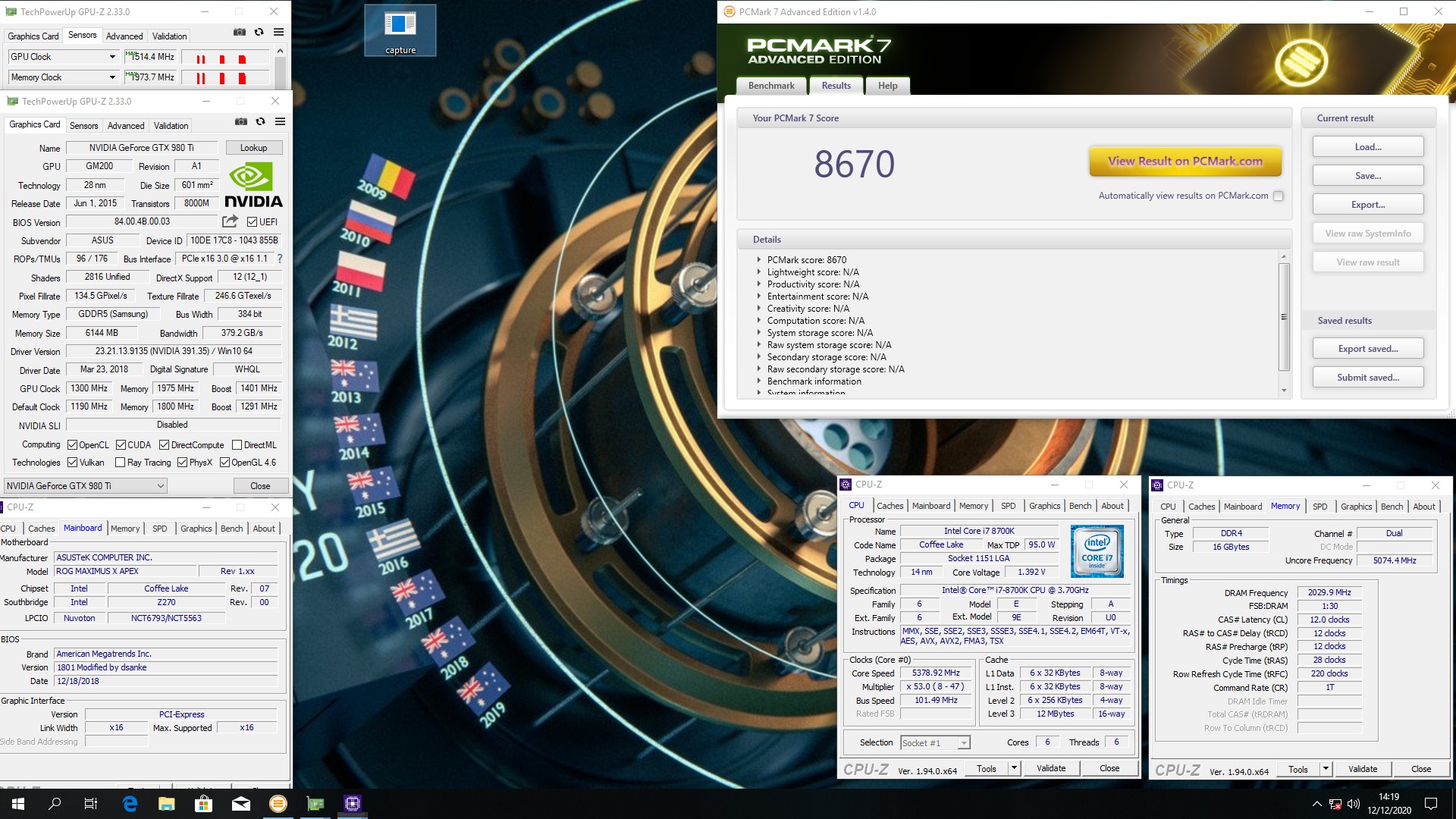Click the NVIDIA logo in GPU-Z
The image size is (1456, 819).
pyautogui.click(x=253, y=185)
